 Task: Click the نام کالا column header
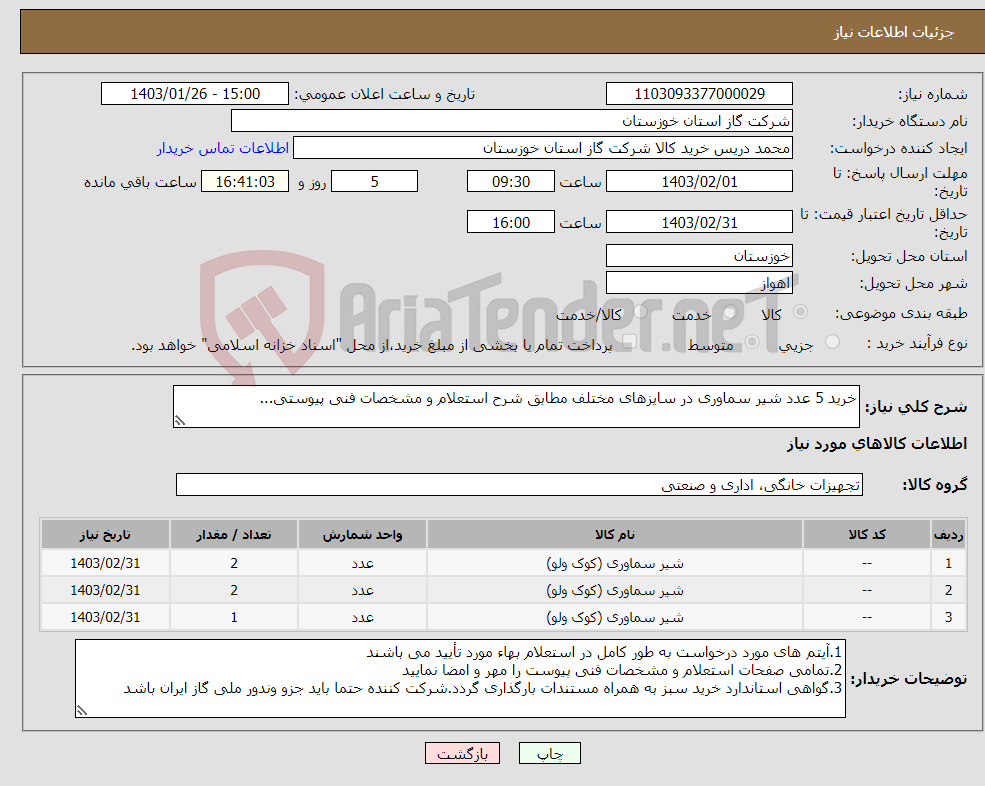click(614, 535)
